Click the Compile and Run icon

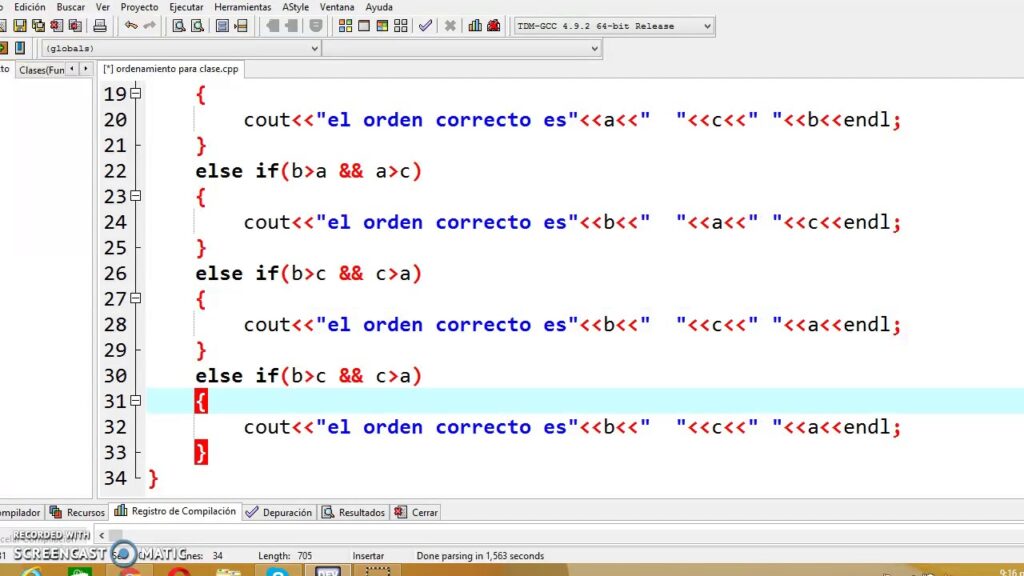pyautogui.click(x=382, y=26)
